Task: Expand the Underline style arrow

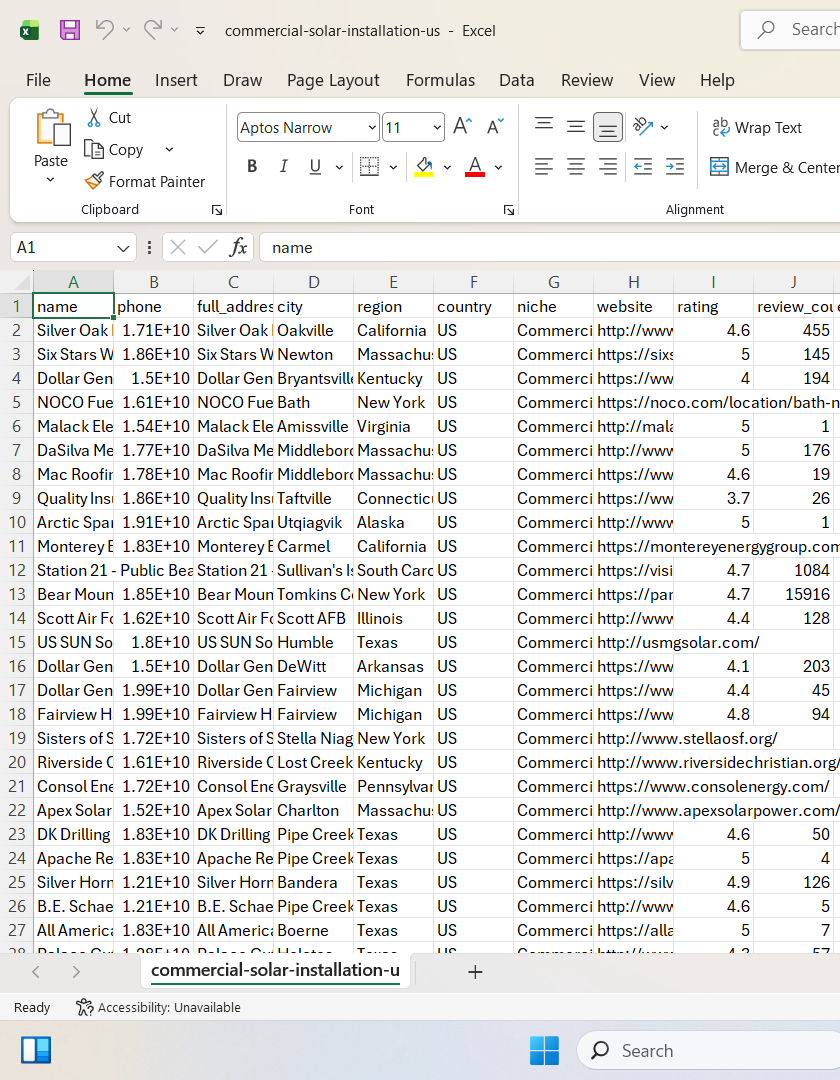Action: tap(339, 167)
